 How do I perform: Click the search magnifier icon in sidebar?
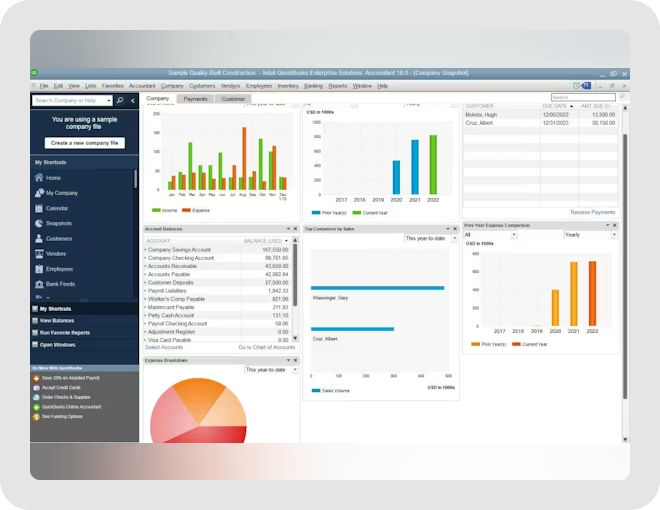coord(120,100)
